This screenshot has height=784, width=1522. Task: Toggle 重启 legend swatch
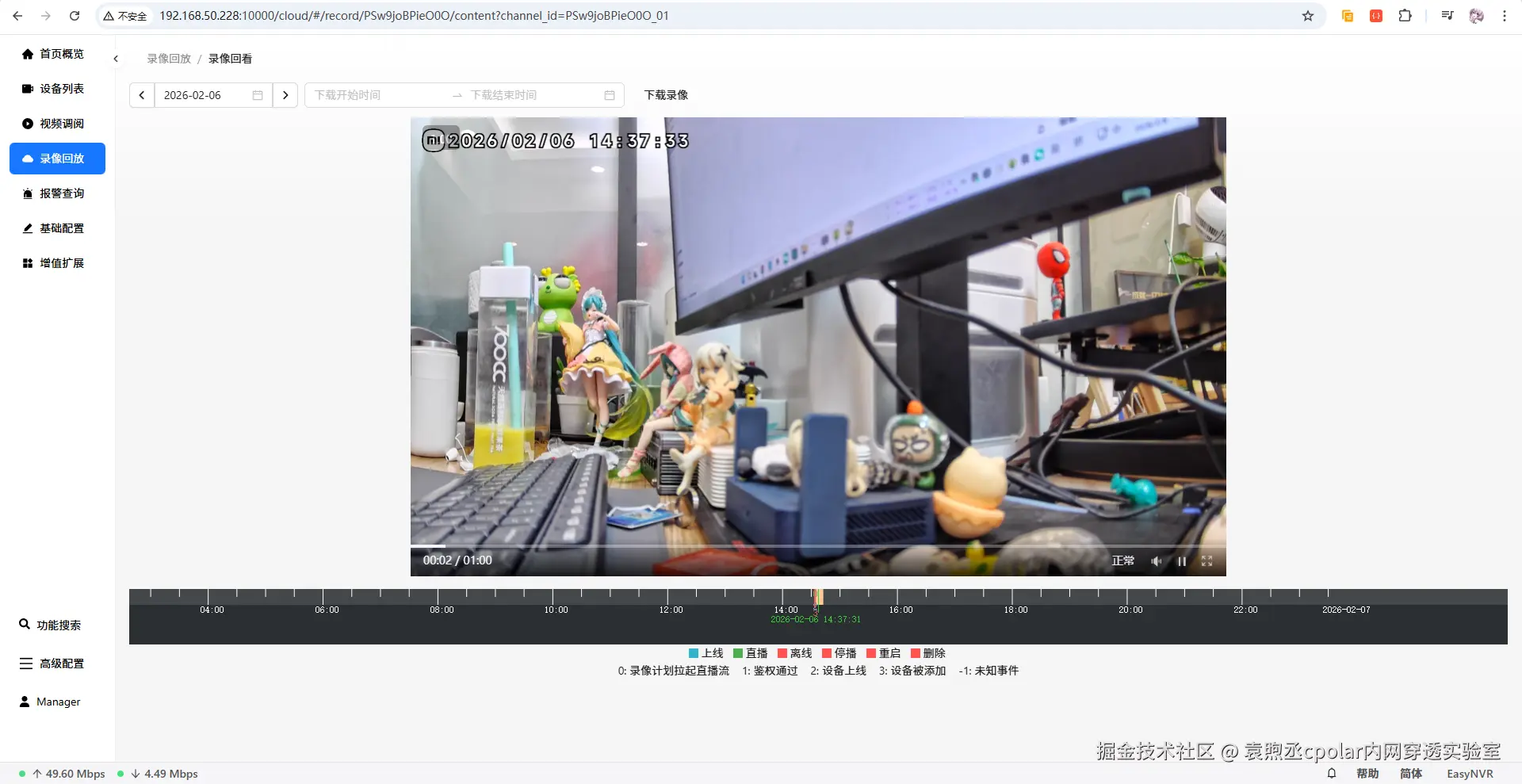point(871,653)
